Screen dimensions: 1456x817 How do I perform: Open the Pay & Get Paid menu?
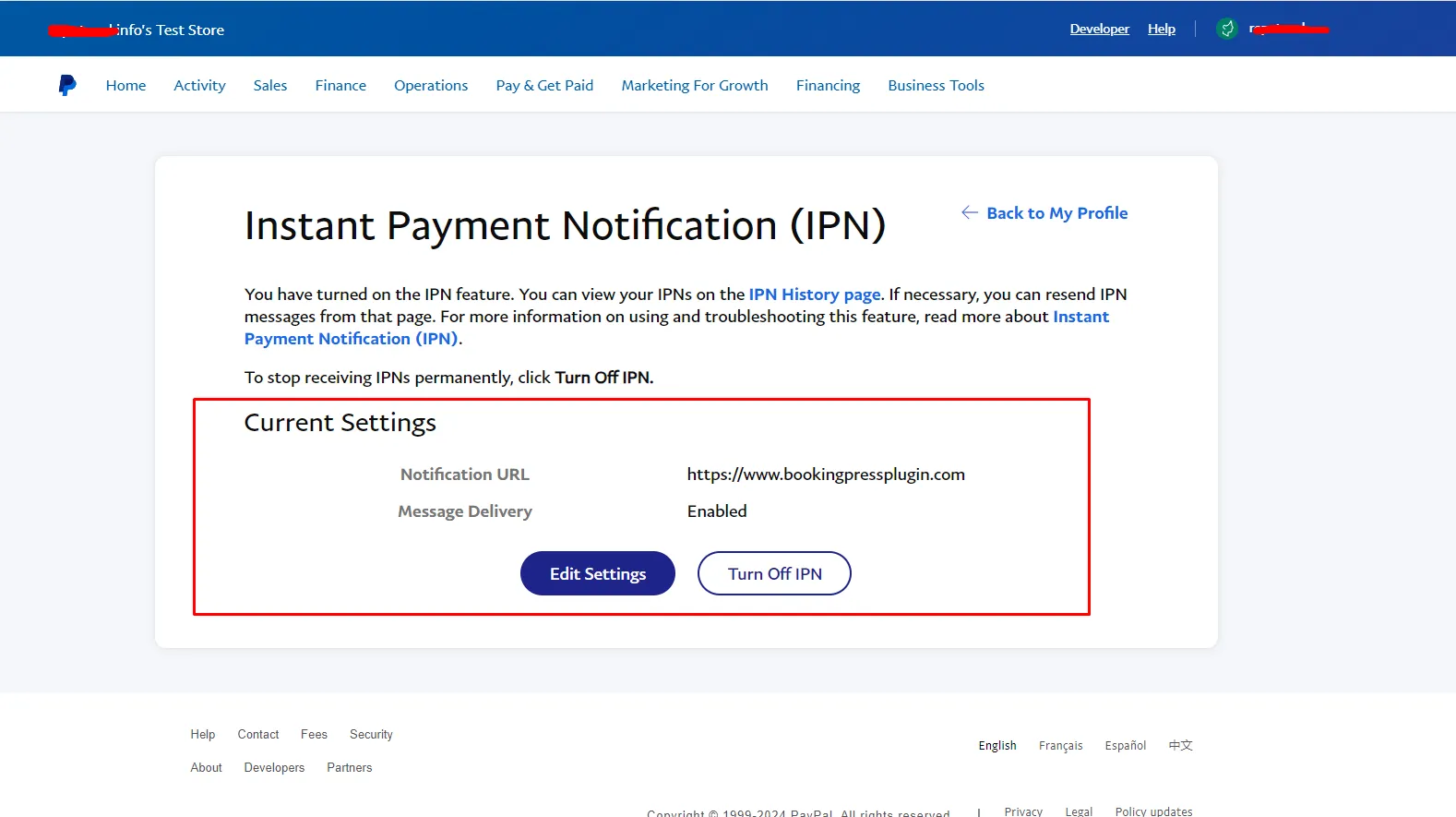coord(544,85)
